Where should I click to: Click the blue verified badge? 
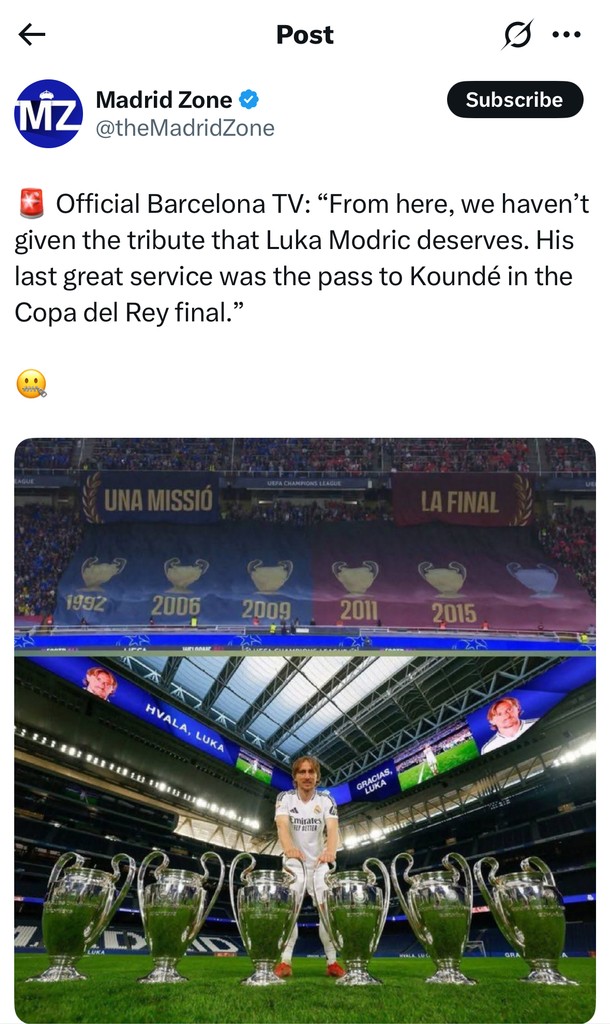tap(249, 100)
